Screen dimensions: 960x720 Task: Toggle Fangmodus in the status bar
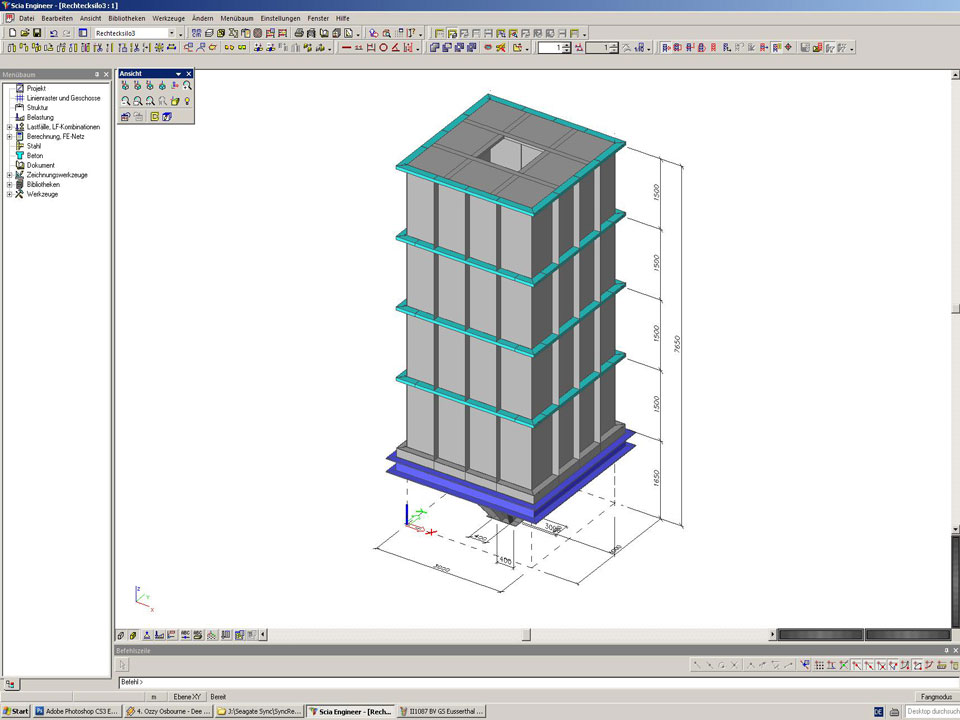[934, 696]
